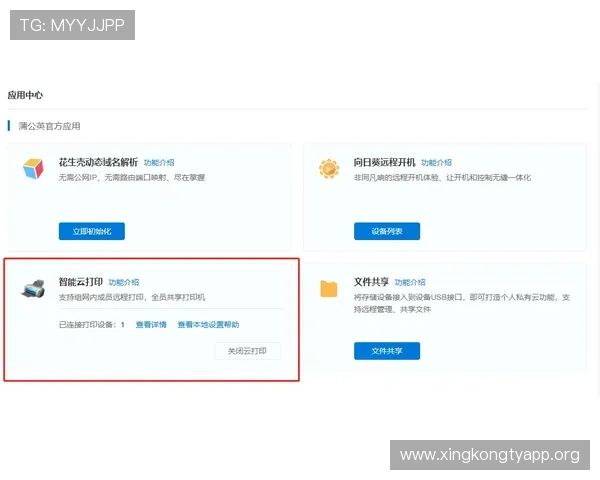
Task: Click description 无需公网IP、无需路由端口映射
Action: click(132, 178)
